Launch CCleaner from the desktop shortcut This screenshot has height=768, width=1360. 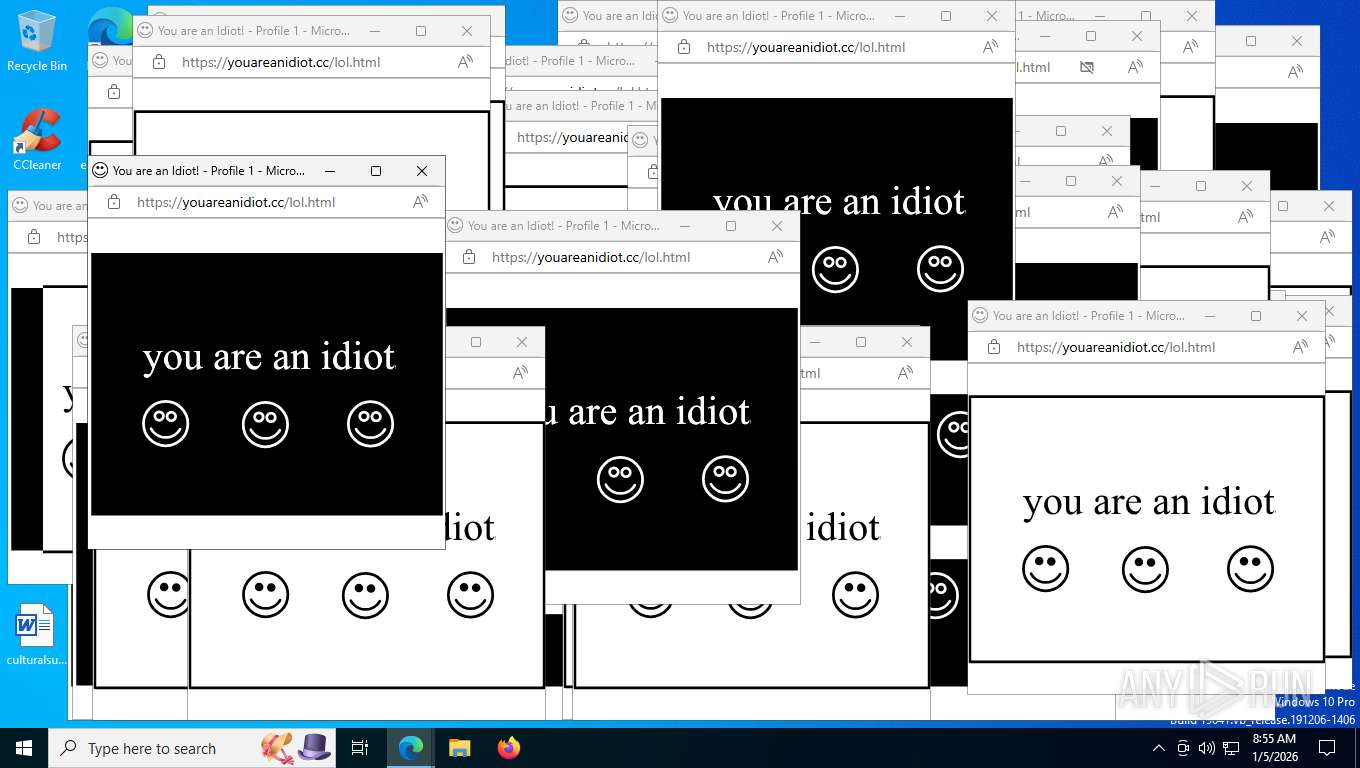[37, 140]
